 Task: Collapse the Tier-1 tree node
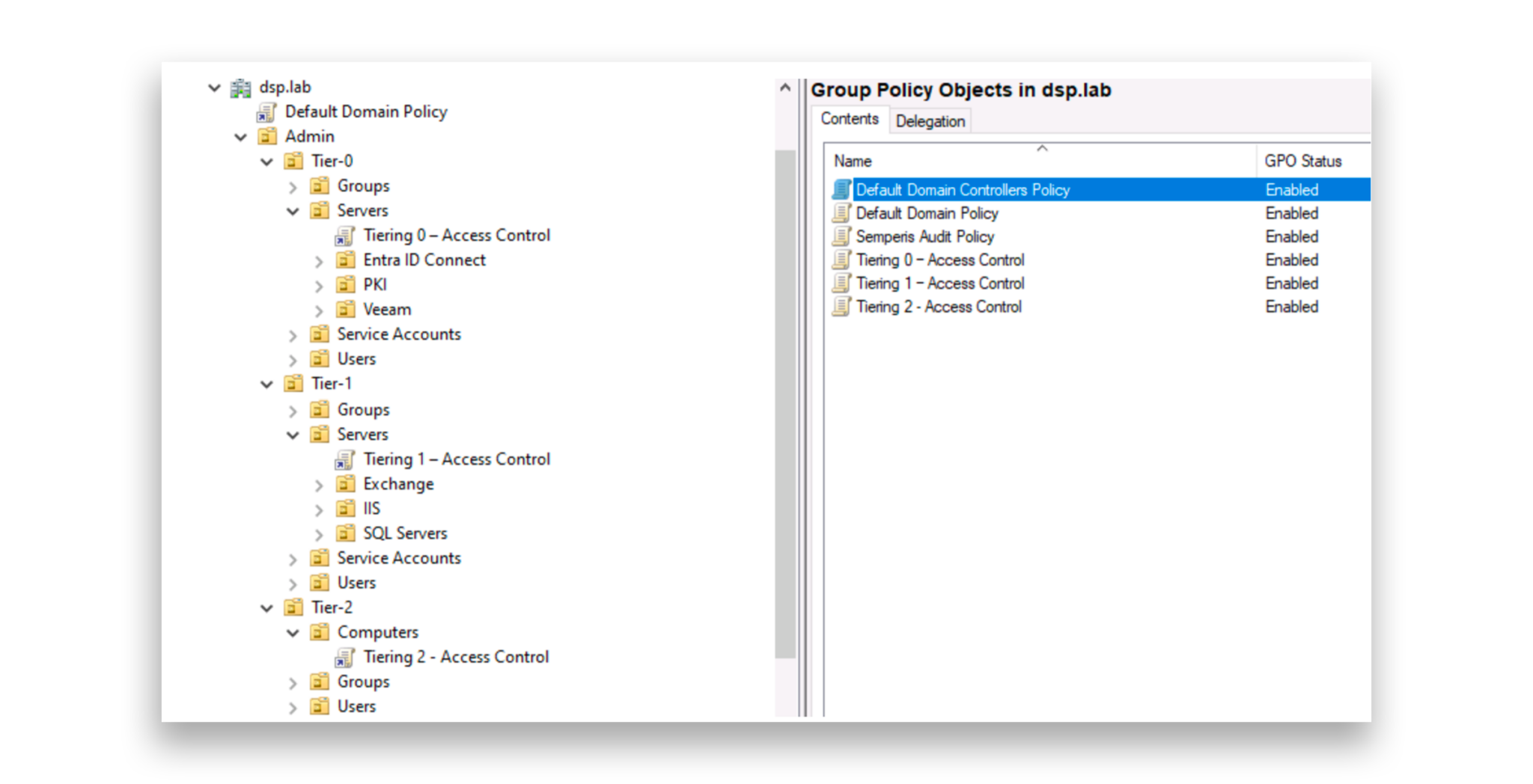[x=266, y=383]
